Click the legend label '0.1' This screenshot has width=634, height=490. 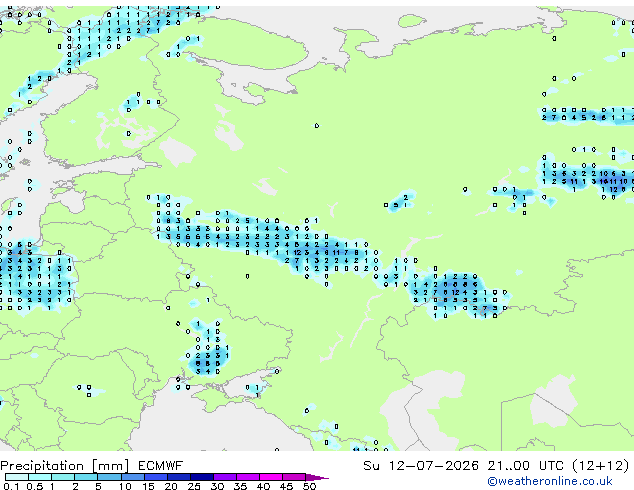coord(11,486)
